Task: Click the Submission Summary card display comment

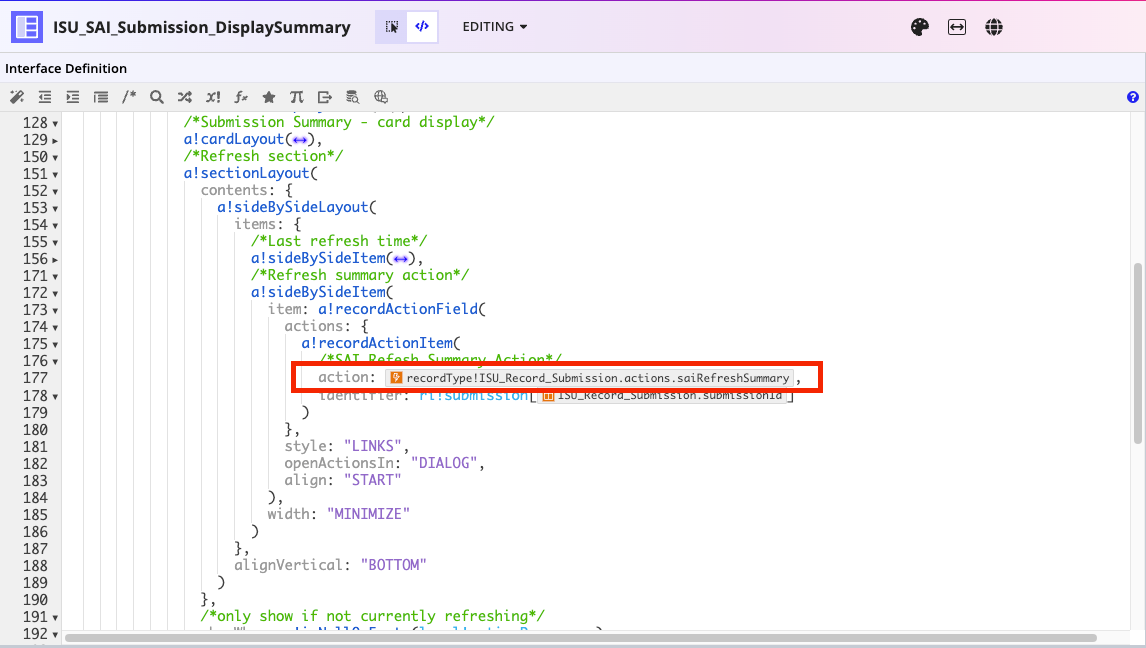Action: pos(339,122)
